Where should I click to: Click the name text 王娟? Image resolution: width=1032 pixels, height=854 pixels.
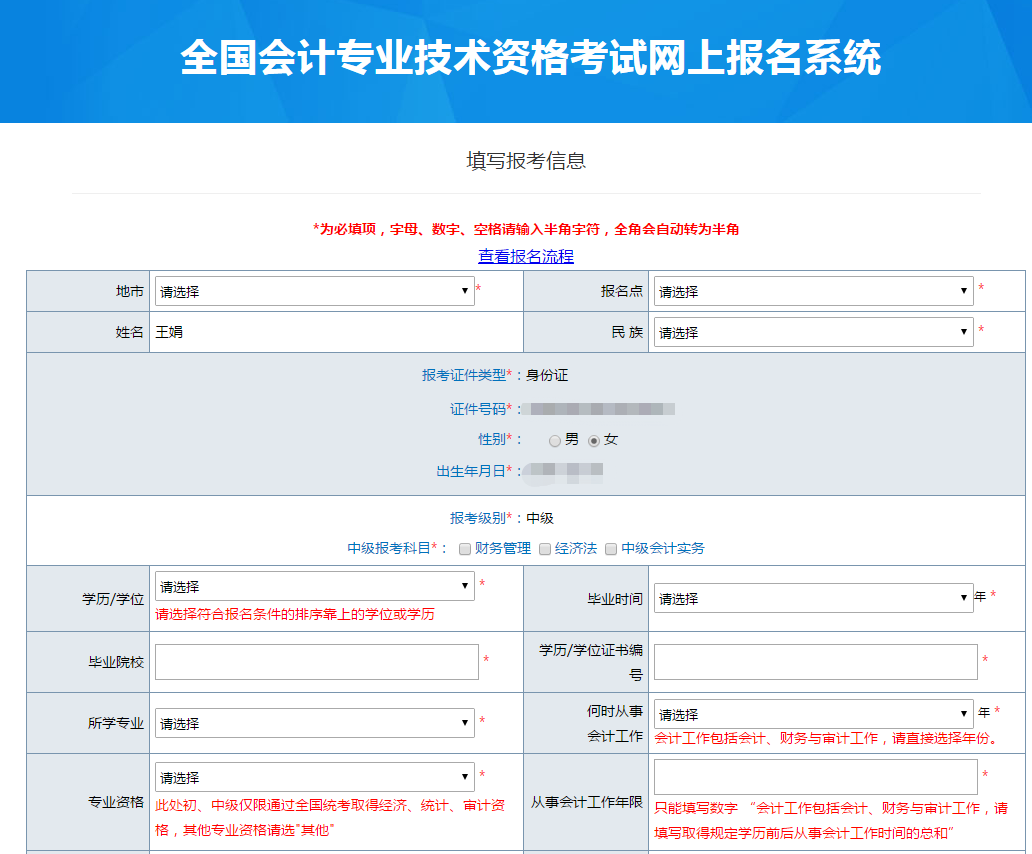tap(169, 332)
